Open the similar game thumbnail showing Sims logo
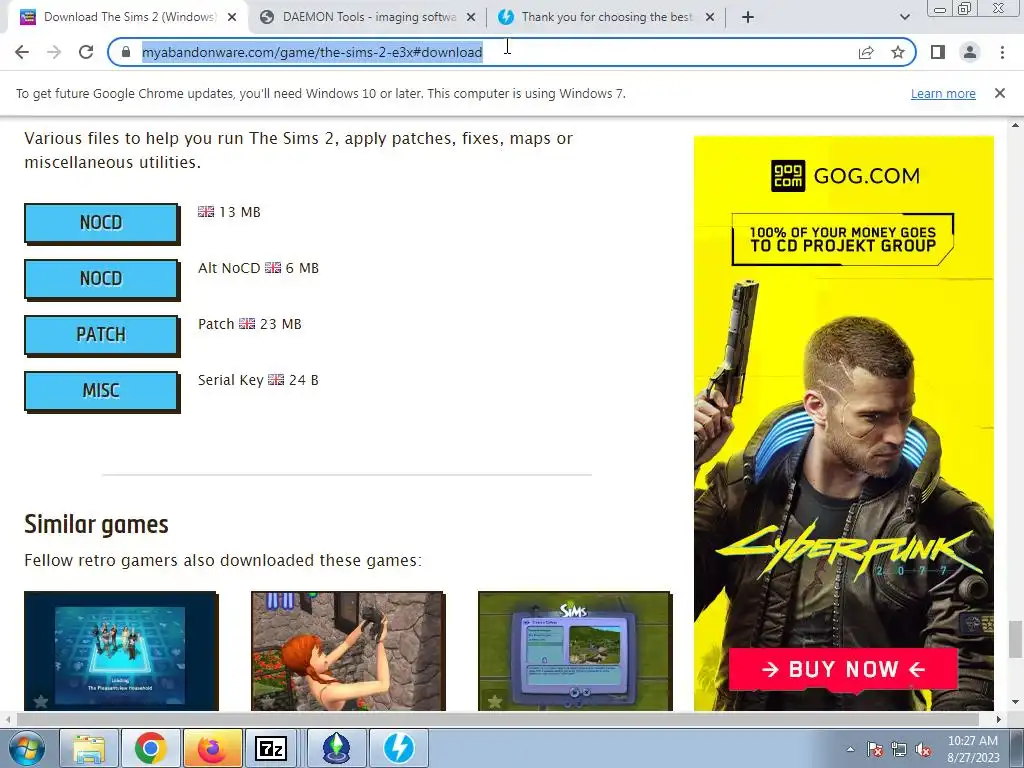1024x768 pixels. (x=575, y=650)
